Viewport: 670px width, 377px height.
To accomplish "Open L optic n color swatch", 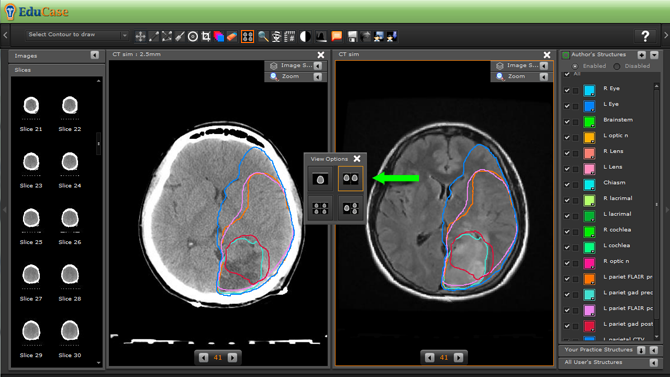I will click(x=589, y=138).
